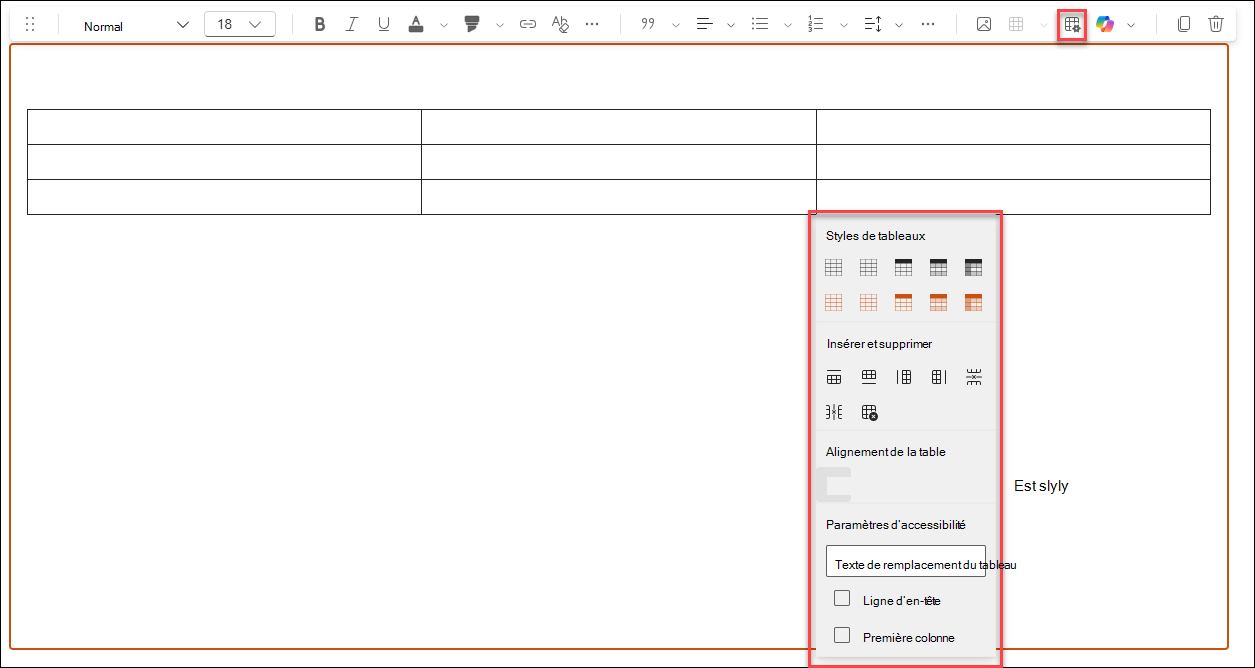
Task: Apply the font color
Action: tap(416, 25)
